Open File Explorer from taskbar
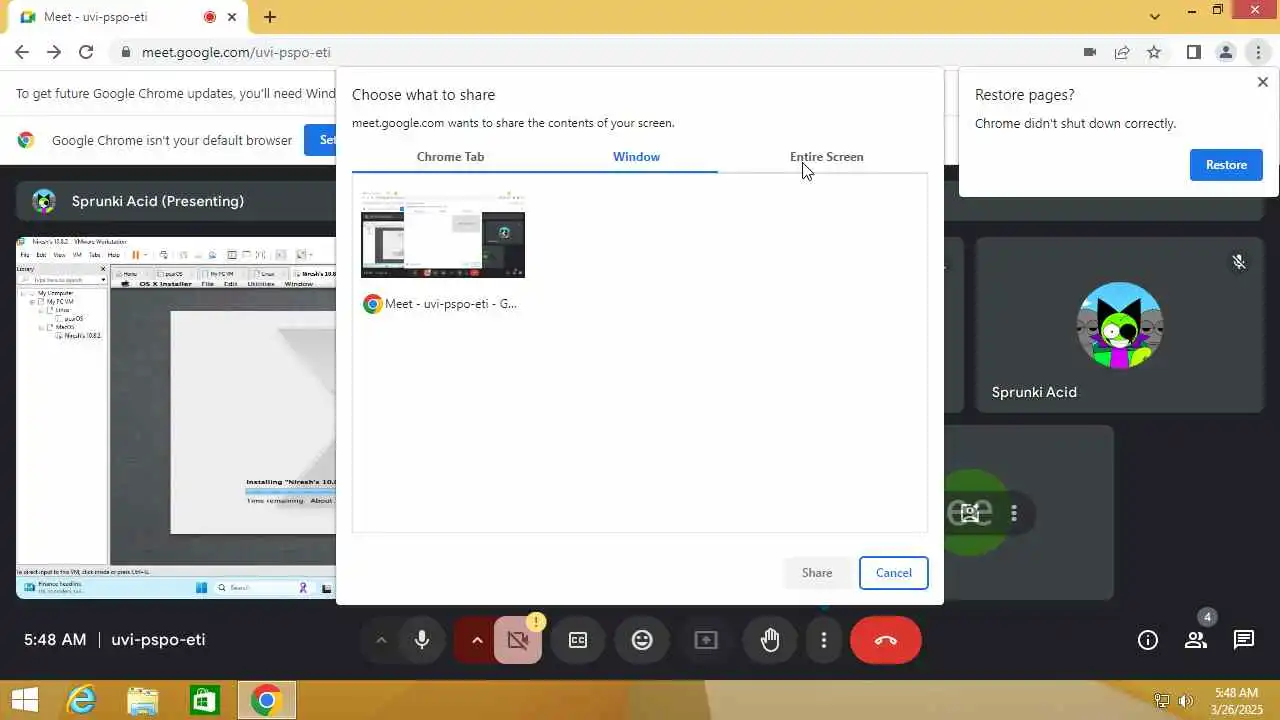The width and height of the screenshot is (1280, 720). click(x=143, y=701)
